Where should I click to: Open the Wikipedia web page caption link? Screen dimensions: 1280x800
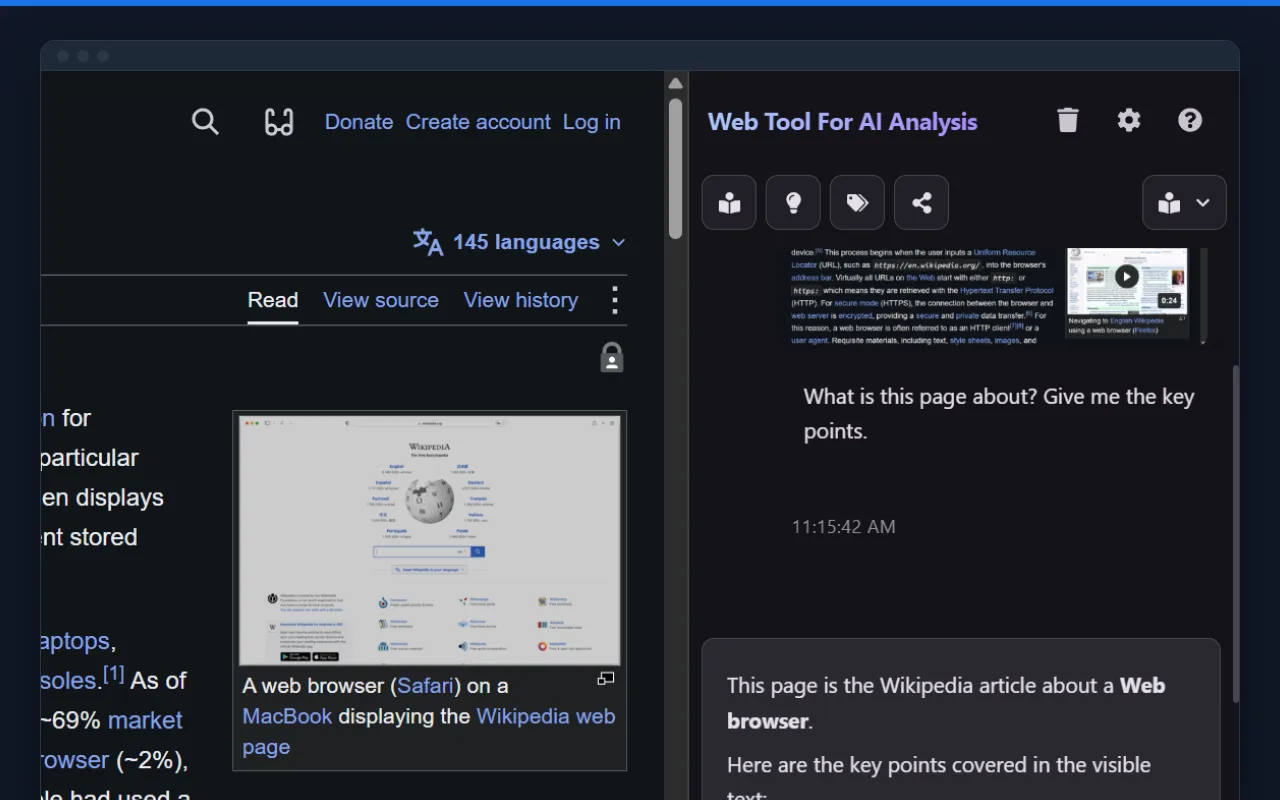point(428,731)
